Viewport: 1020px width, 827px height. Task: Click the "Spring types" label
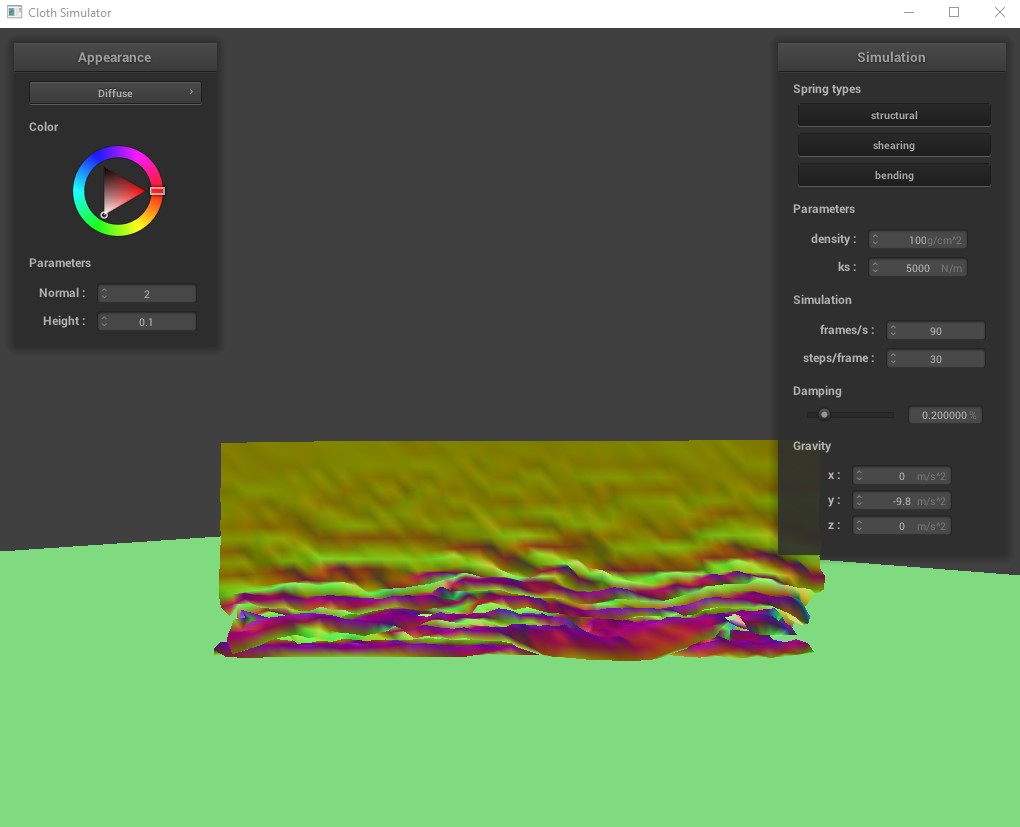[827, 89]
